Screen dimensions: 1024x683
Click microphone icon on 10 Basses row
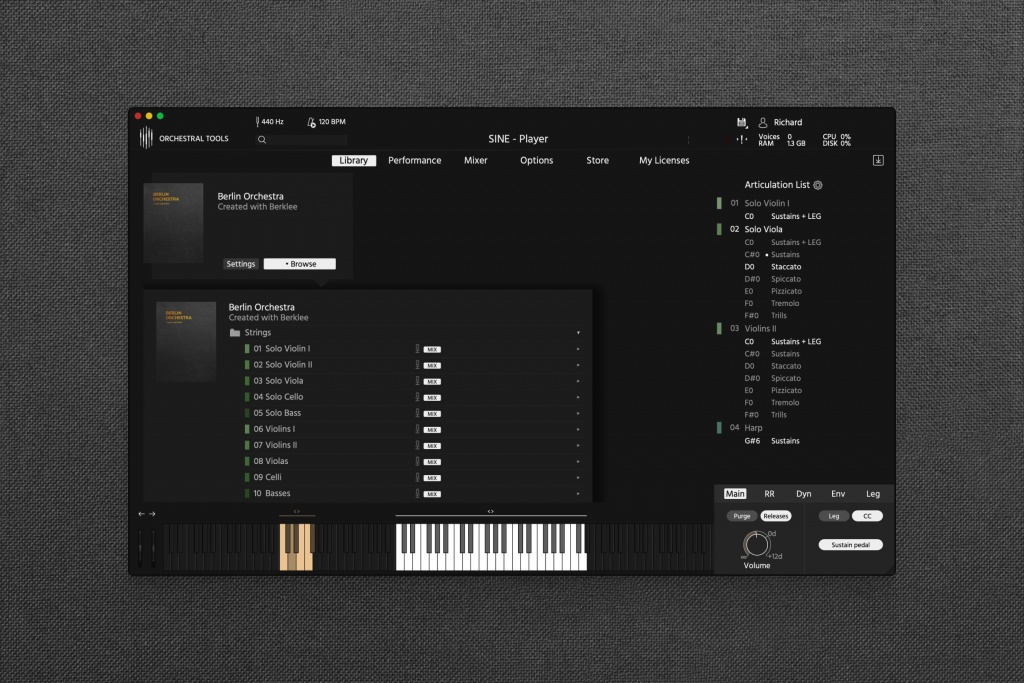click(x=417, y=493)
